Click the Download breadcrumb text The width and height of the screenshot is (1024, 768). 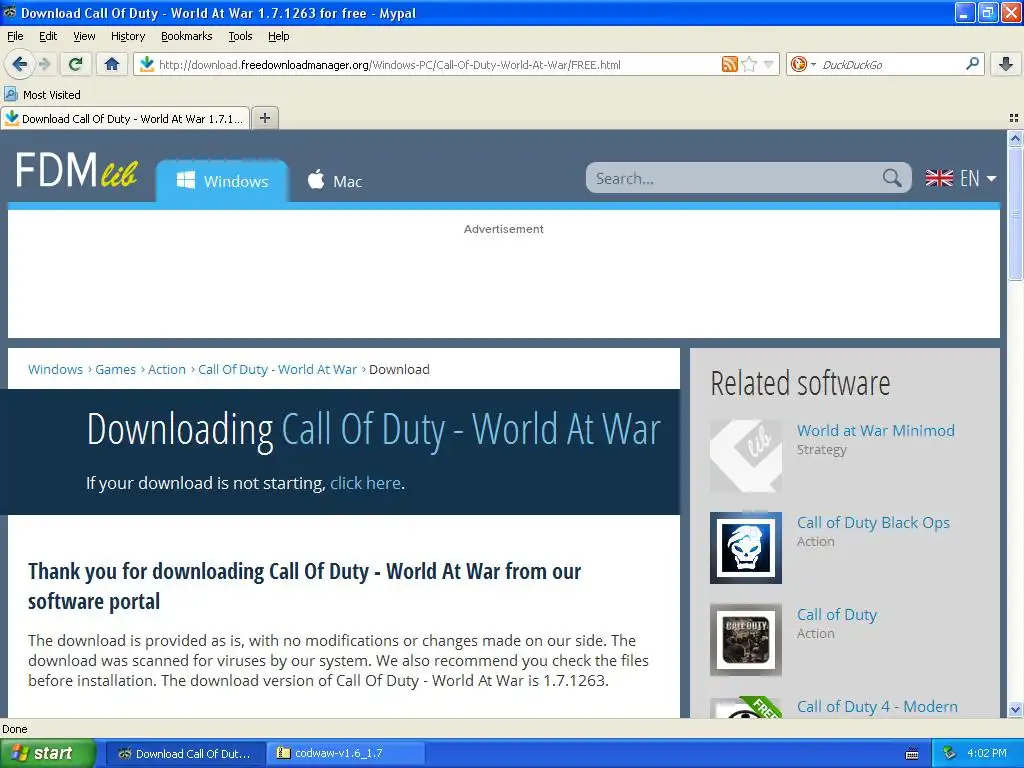tap(399, 369)
